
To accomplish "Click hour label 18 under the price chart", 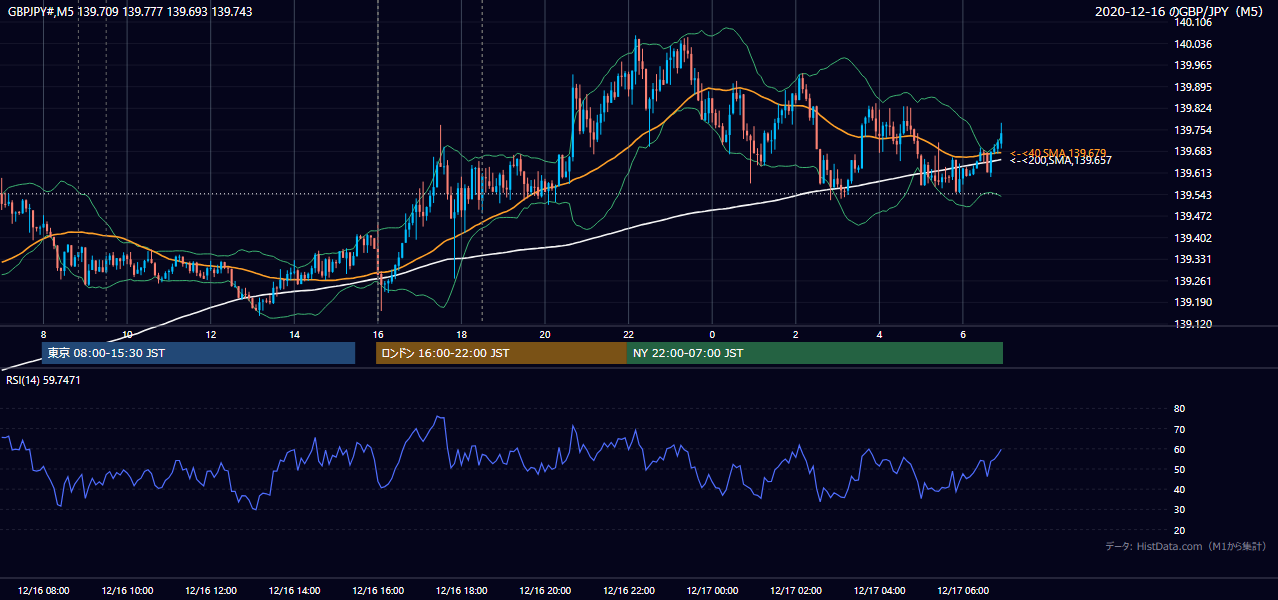I will click(x=461, y=334).
